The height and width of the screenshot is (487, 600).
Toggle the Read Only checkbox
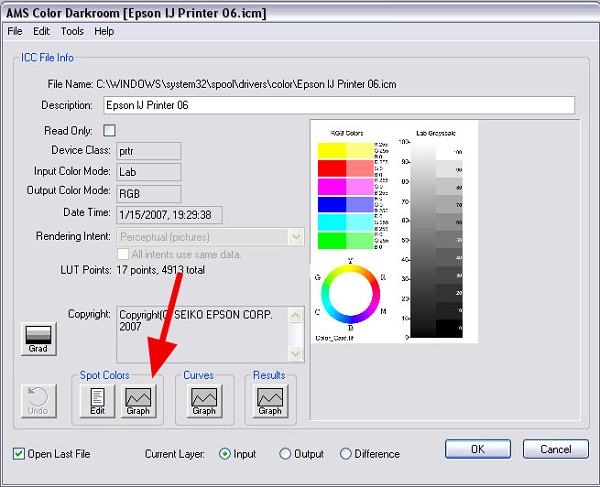109,130
